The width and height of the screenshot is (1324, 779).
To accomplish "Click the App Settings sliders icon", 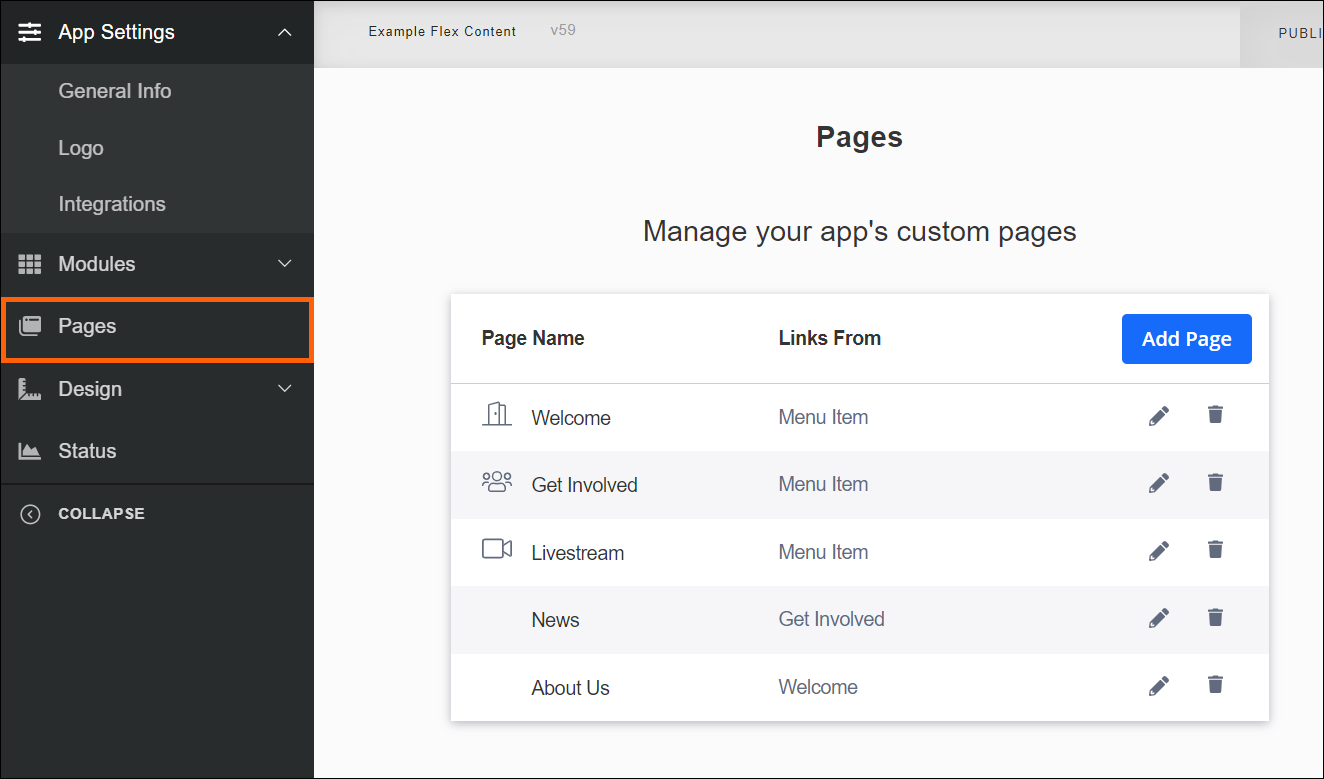I will click(29, 32).
